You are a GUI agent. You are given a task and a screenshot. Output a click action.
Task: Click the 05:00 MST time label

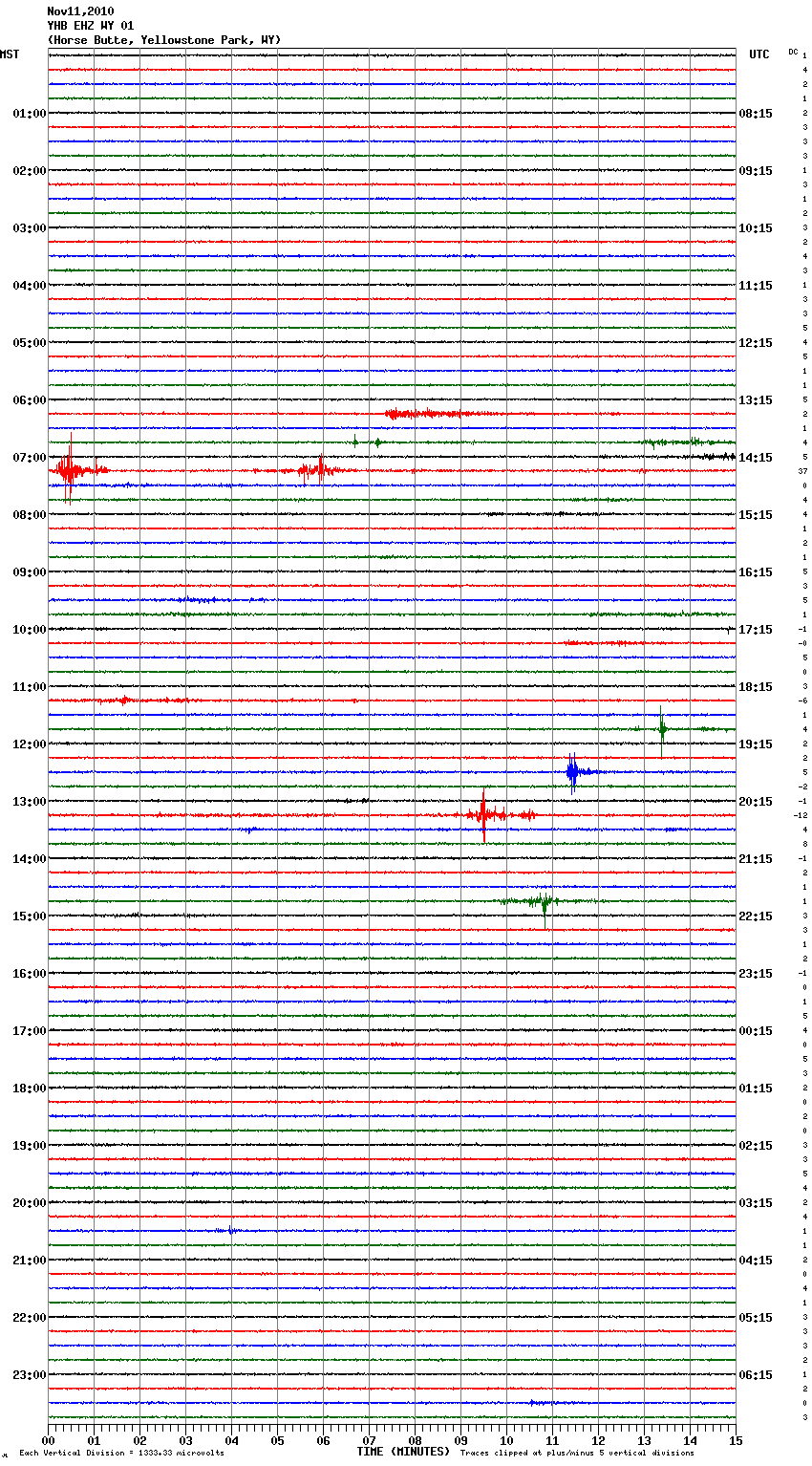pyautogui.click(x=30, y=343)
